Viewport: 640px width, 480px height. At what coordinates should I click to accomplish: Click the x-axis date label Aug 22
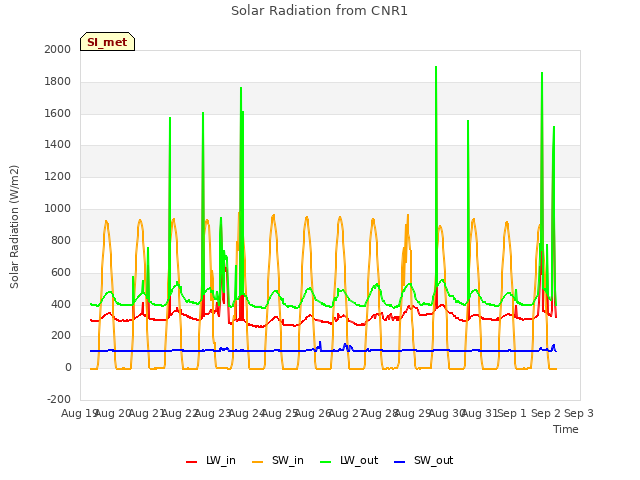pos(180,413)
